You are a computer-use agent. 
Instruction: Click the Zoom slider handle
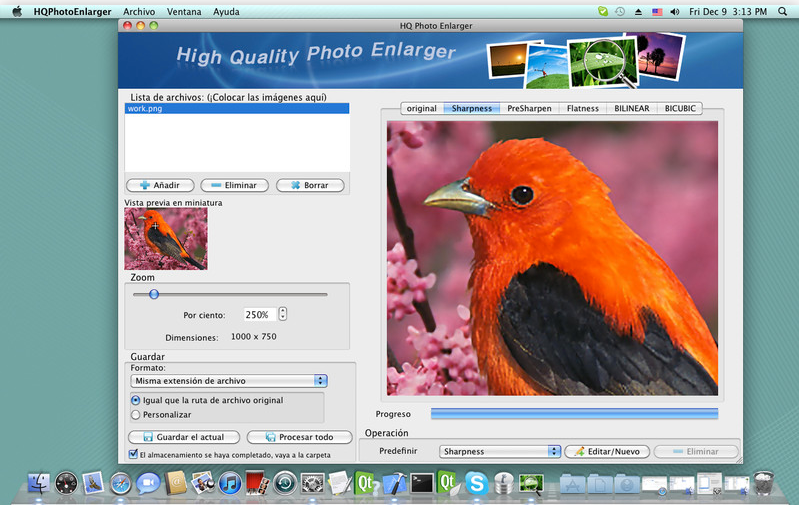tap(154, 294)
